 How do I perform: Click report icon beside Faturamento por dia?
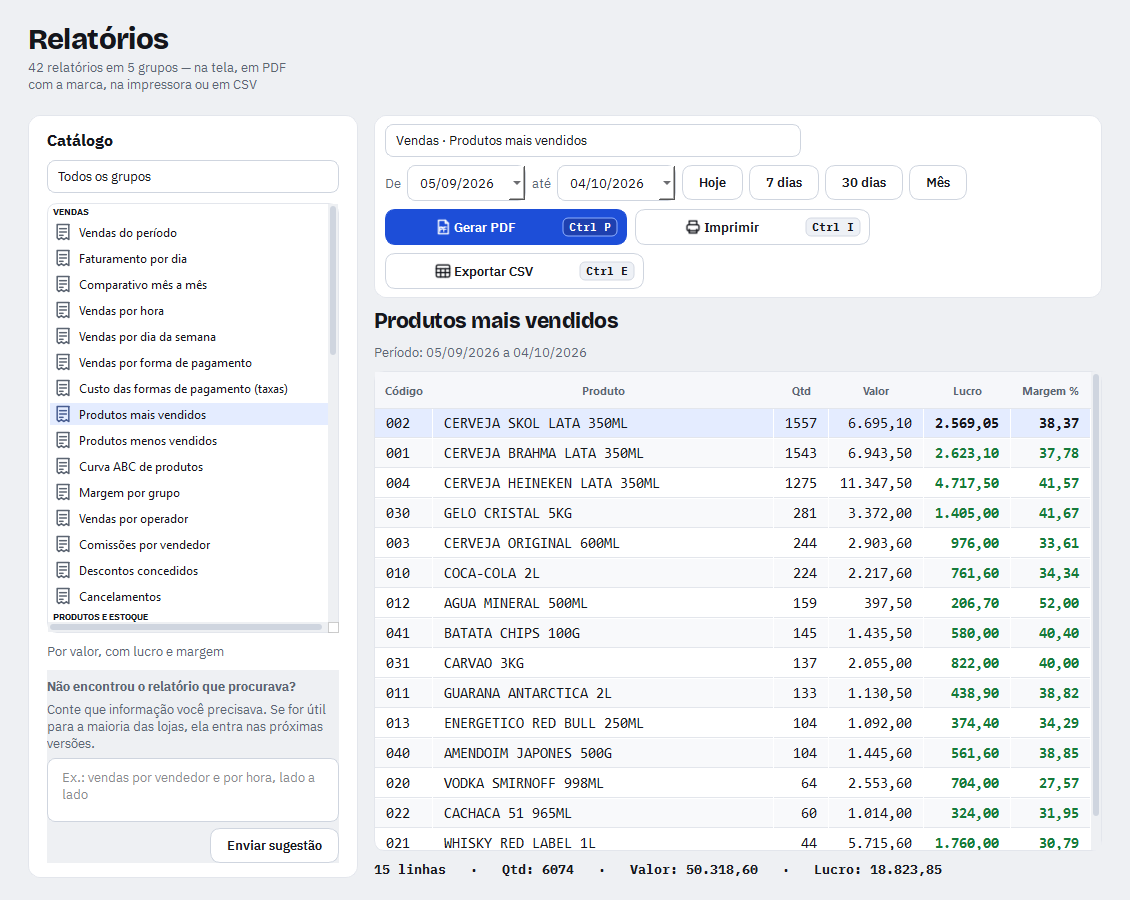tap(63, 259)
